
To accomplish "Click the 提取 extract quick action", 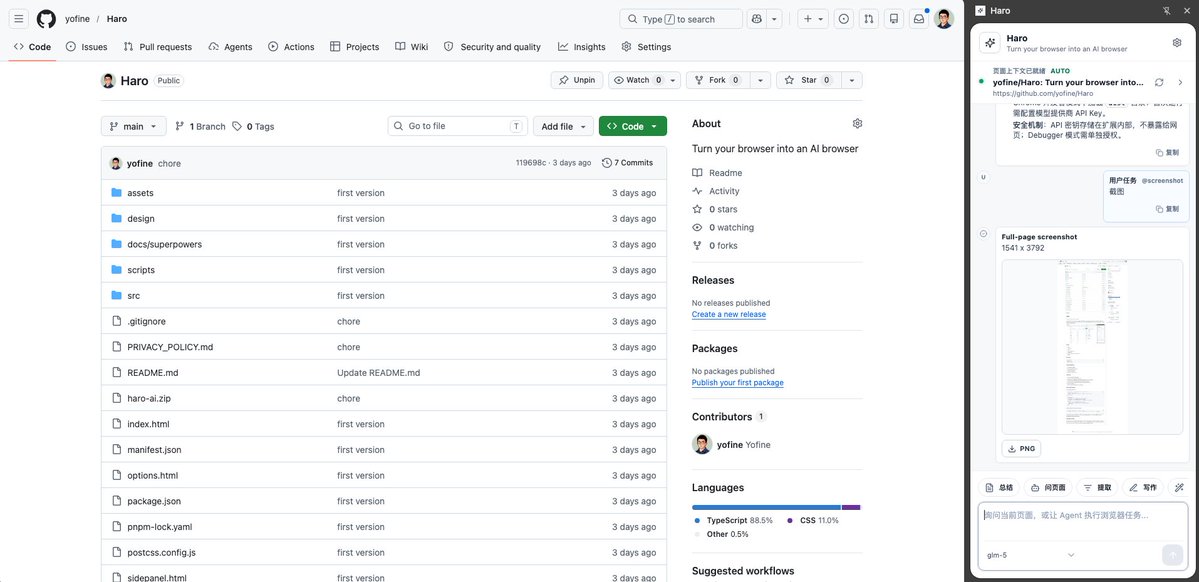I will tap(1097, 487).
